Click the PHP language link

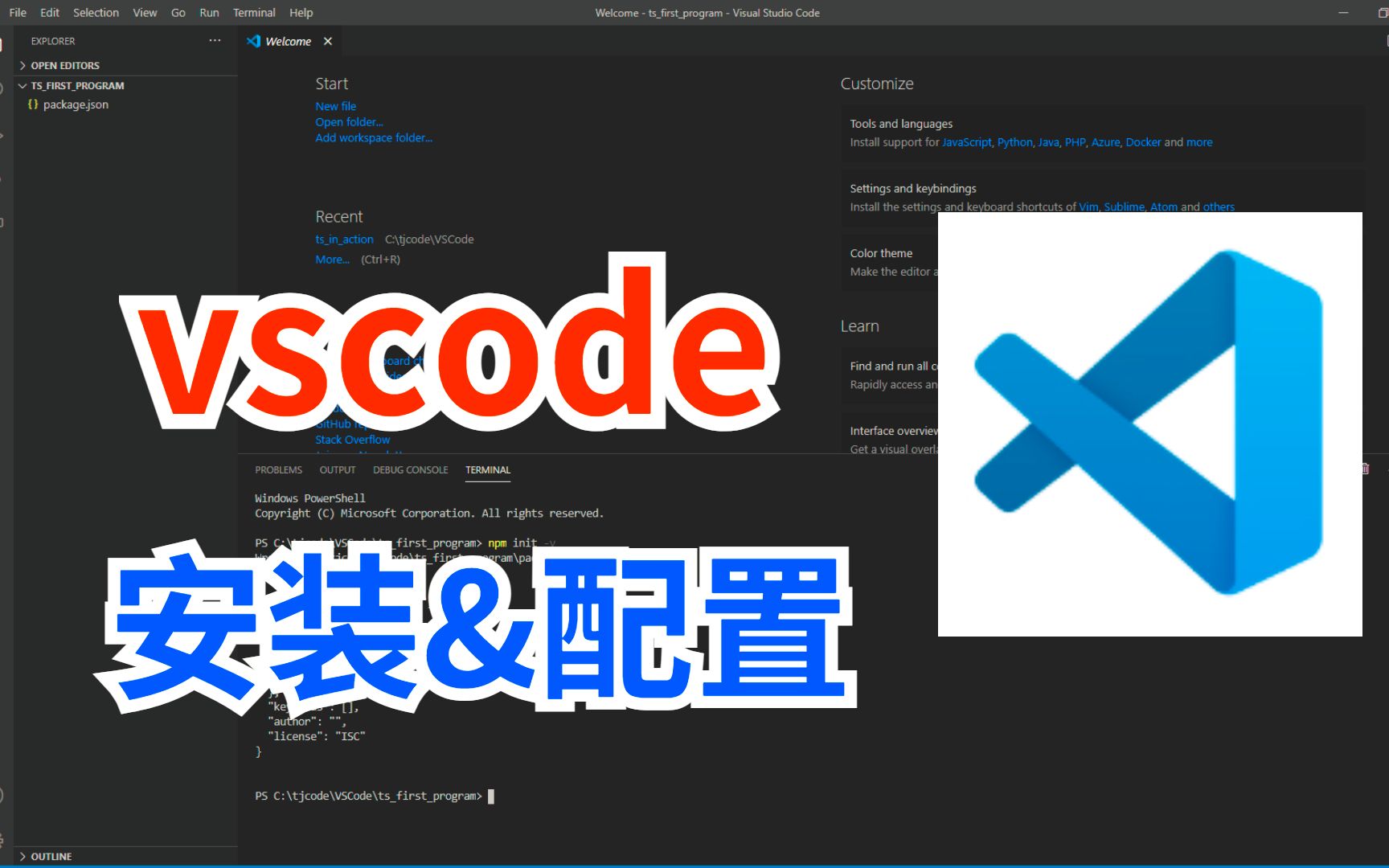click(x=1075, y=142)
